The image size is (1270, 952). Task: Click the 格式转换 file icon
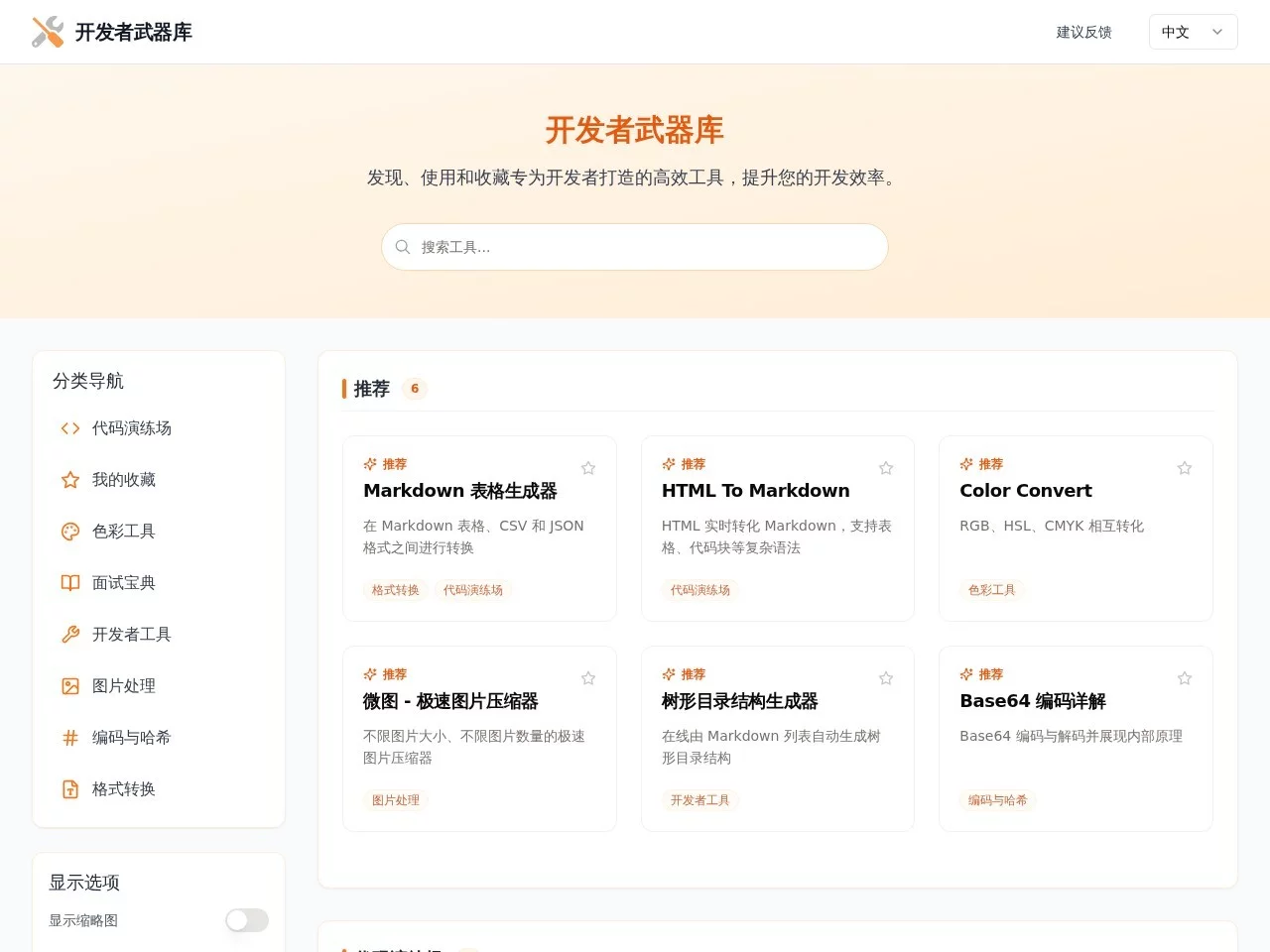[x=69, y=789]
